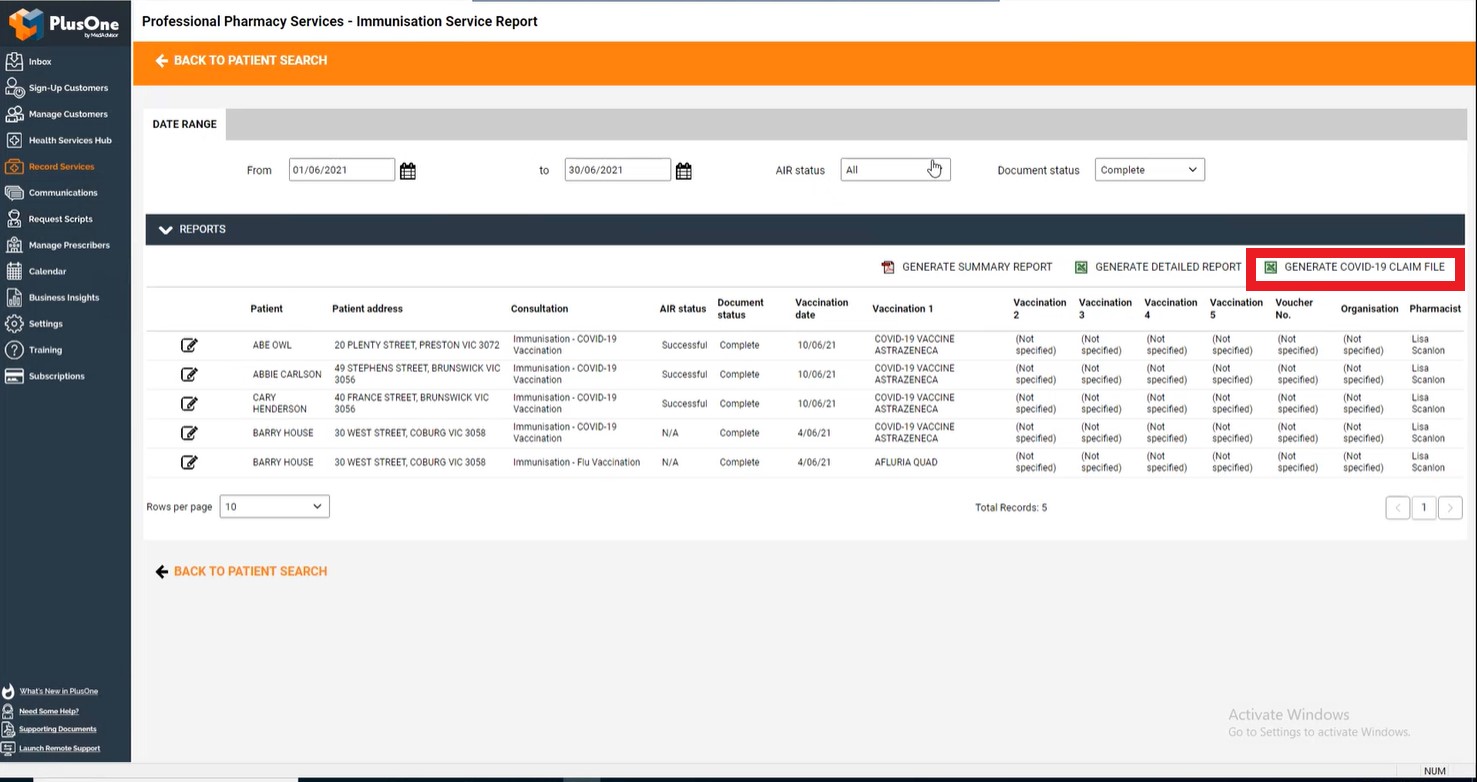
Task: Open the Rows per page dropdown
Action: click(x=274, y=507)
